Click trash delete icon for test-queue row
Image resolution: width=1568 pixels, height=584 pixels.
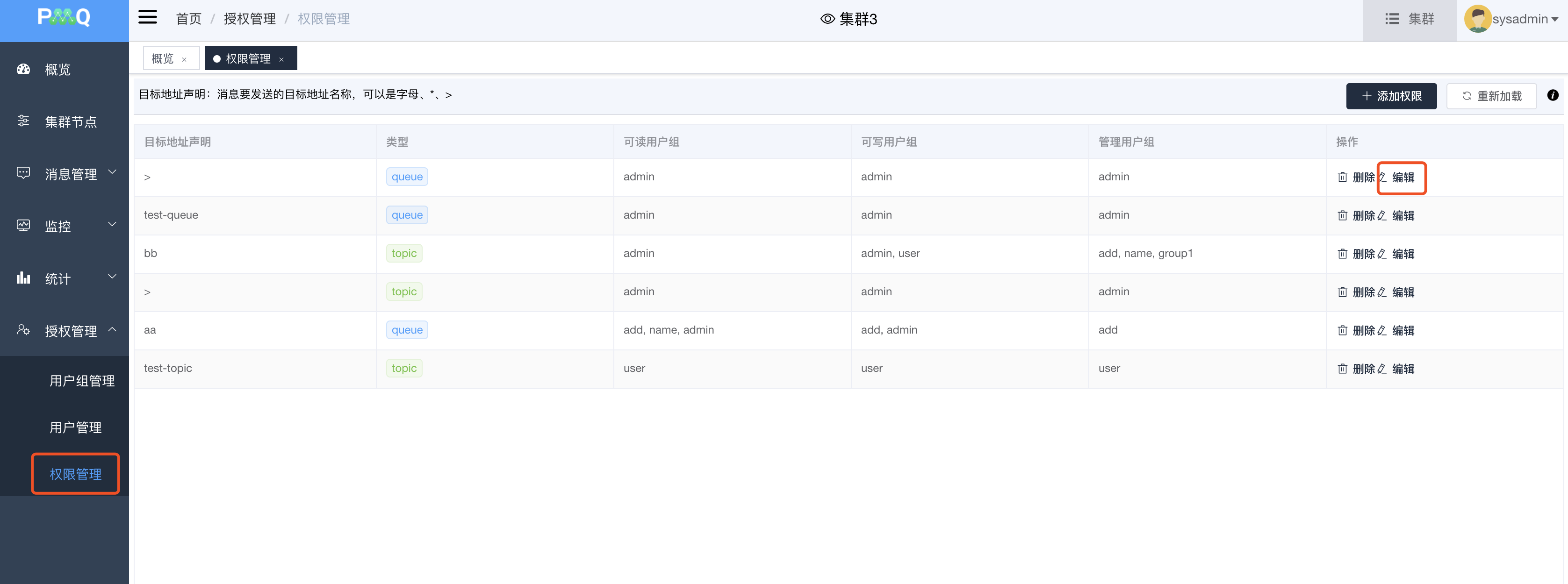click(x=1342, y=215)
